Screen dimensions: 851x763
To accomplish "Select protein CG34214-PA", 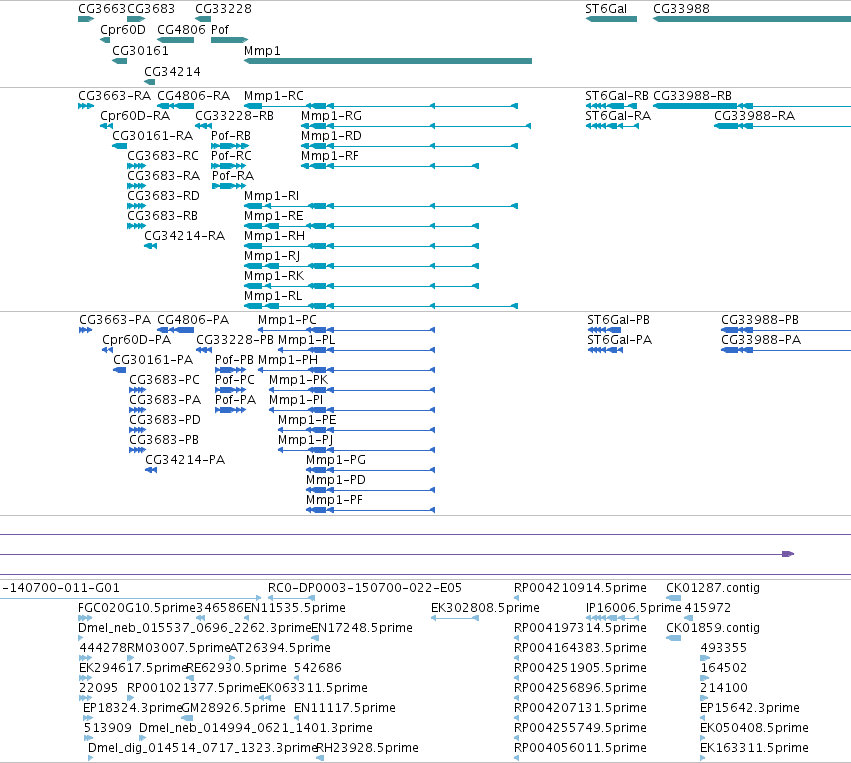I will [x=151, y=470].
